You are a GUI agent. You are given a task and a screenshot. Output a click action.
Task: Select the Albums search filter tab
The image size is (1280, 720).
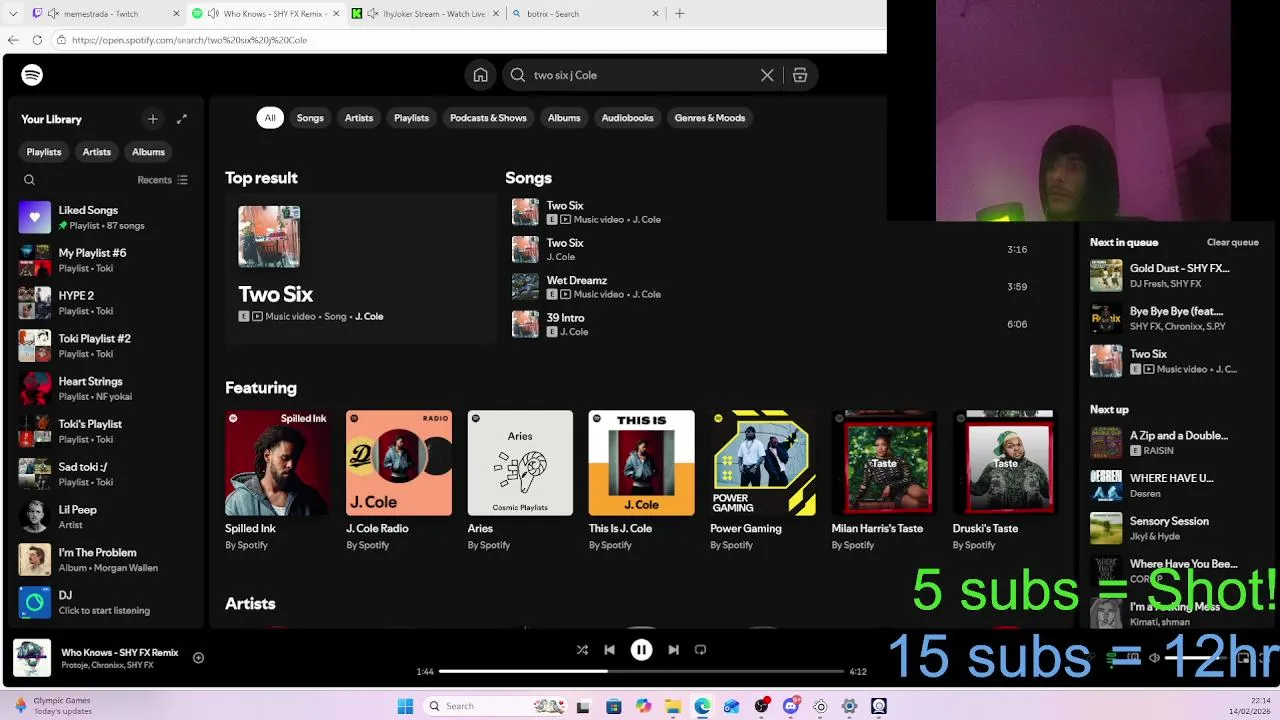coord(564,118)
